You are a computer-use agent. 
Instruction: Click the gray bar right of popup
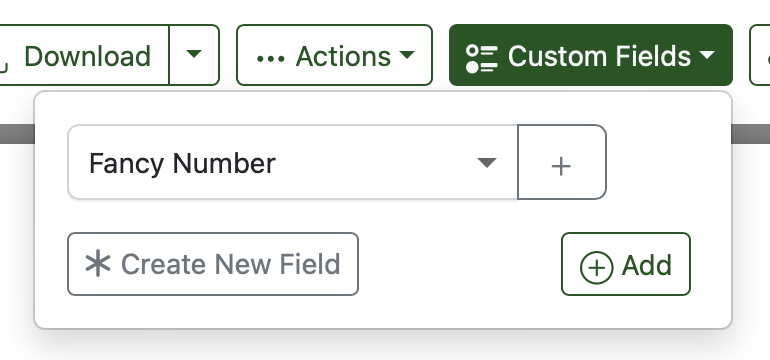751,134
